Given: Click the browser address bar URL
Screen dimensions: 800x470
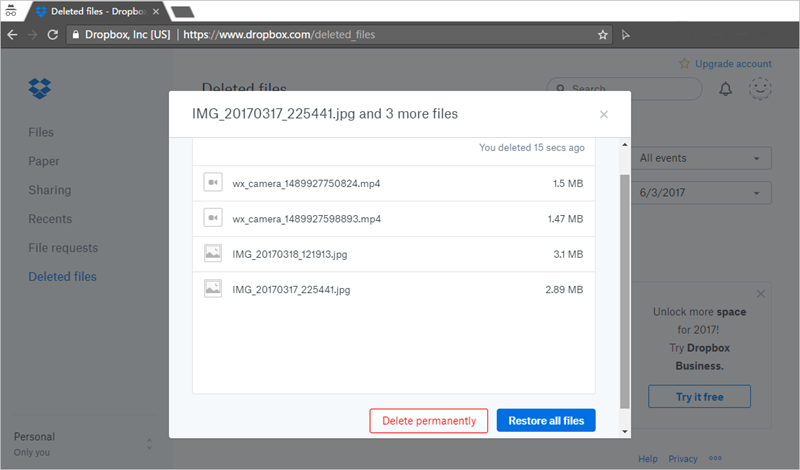Looking at the screenshot, I should coord(279,35).
